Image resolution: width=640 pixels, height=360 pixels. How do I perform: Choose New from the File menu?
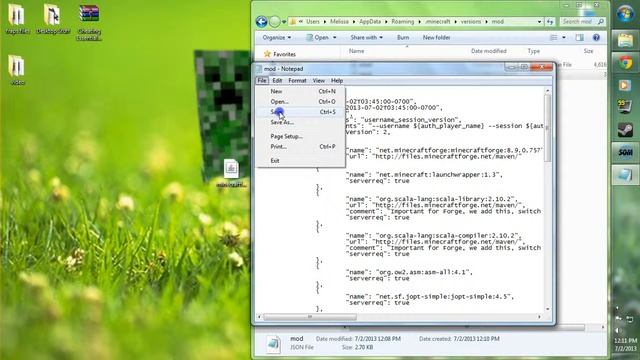pos(301,91)
